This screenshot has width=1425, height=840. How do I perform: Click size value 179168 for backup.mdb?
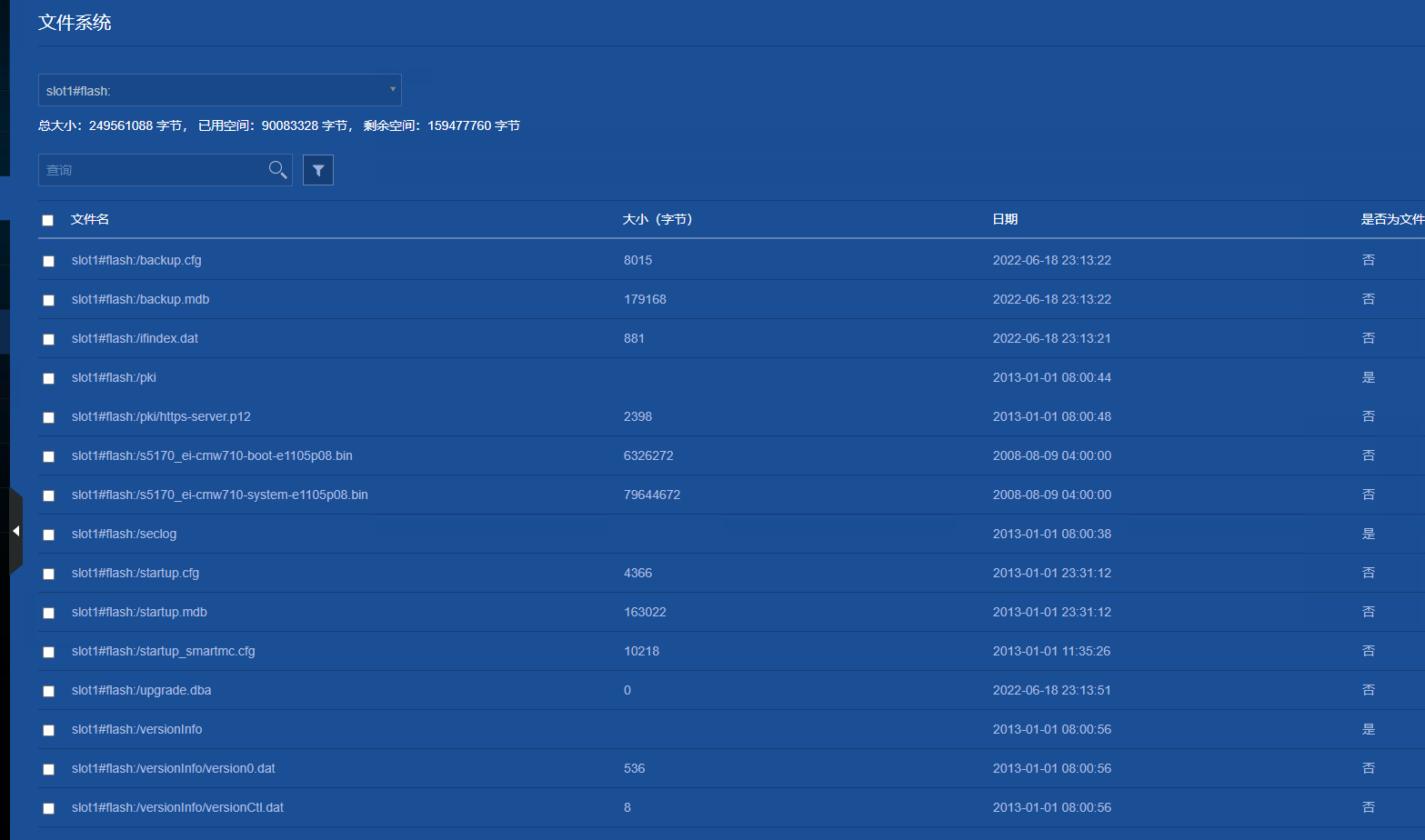click(x=645, y=299)
